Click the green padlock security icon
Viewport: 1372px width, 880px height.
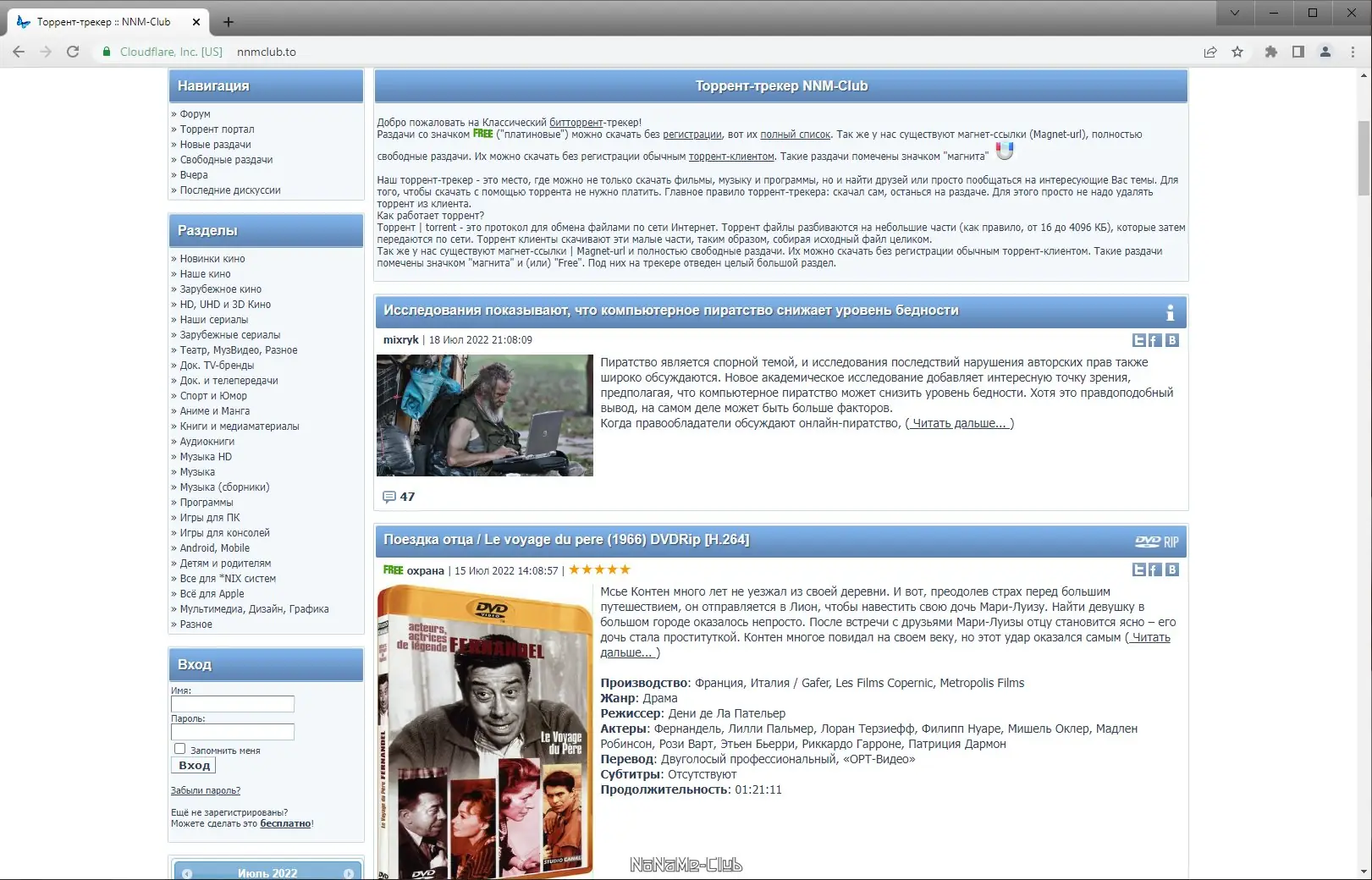click(107, 52)
